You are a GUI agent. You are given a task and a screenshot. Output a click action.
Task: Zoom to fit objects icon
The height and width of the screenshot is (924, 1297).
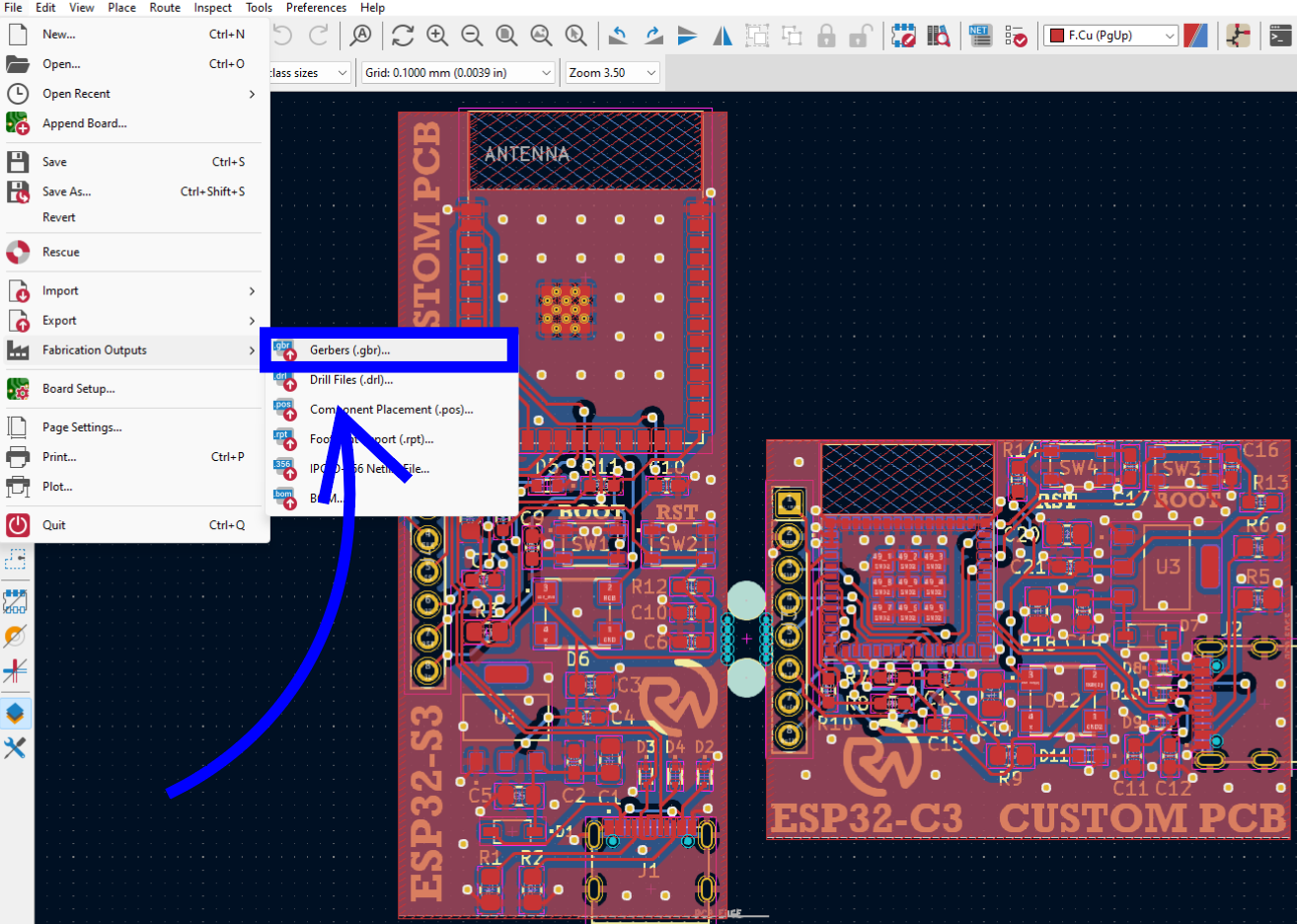[x=541, y=36]
